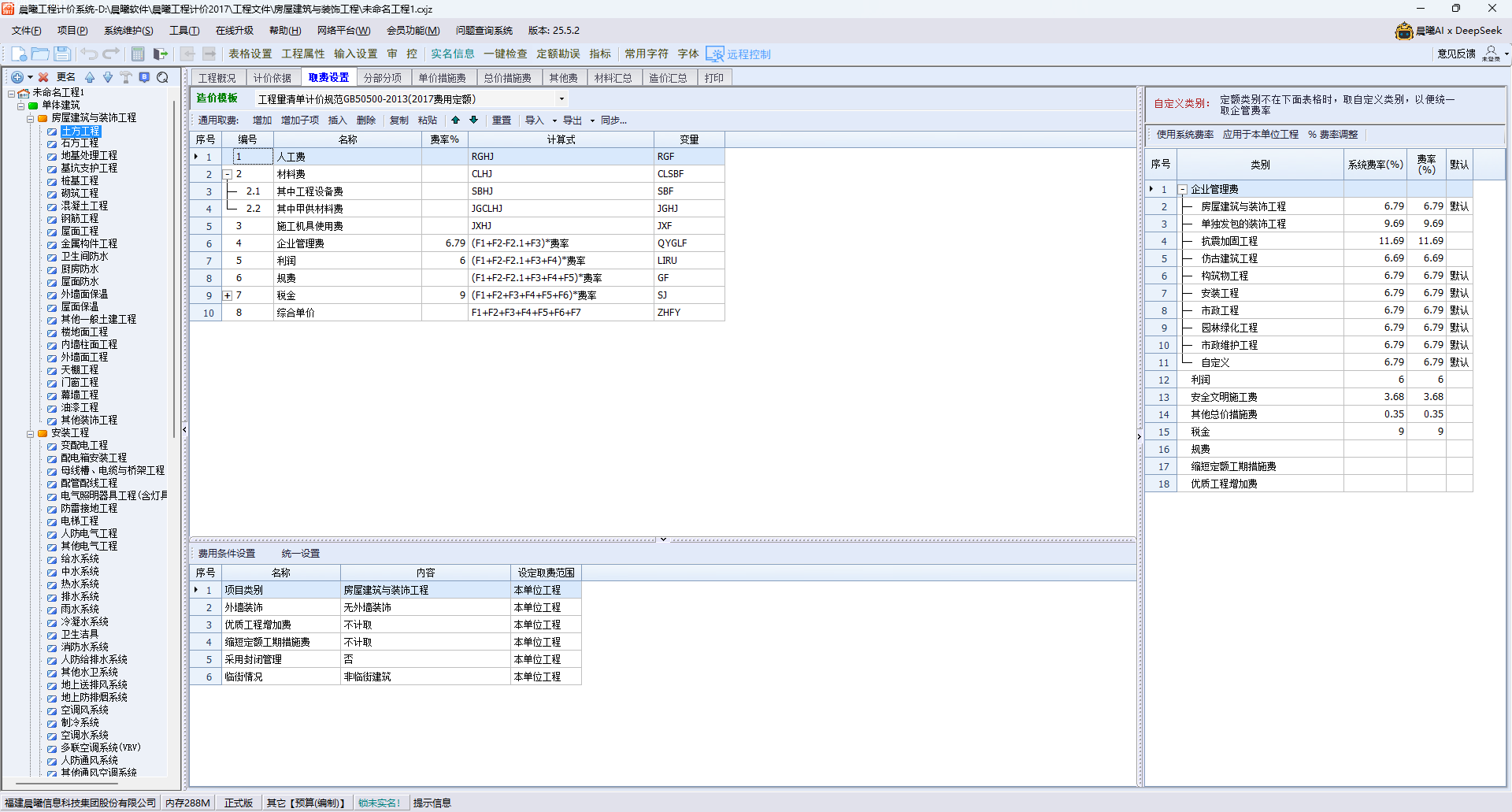The width and height of the screenshot is (1512, 812).
Task: Click 应用于本单位工程 button
Action: 1261,135
